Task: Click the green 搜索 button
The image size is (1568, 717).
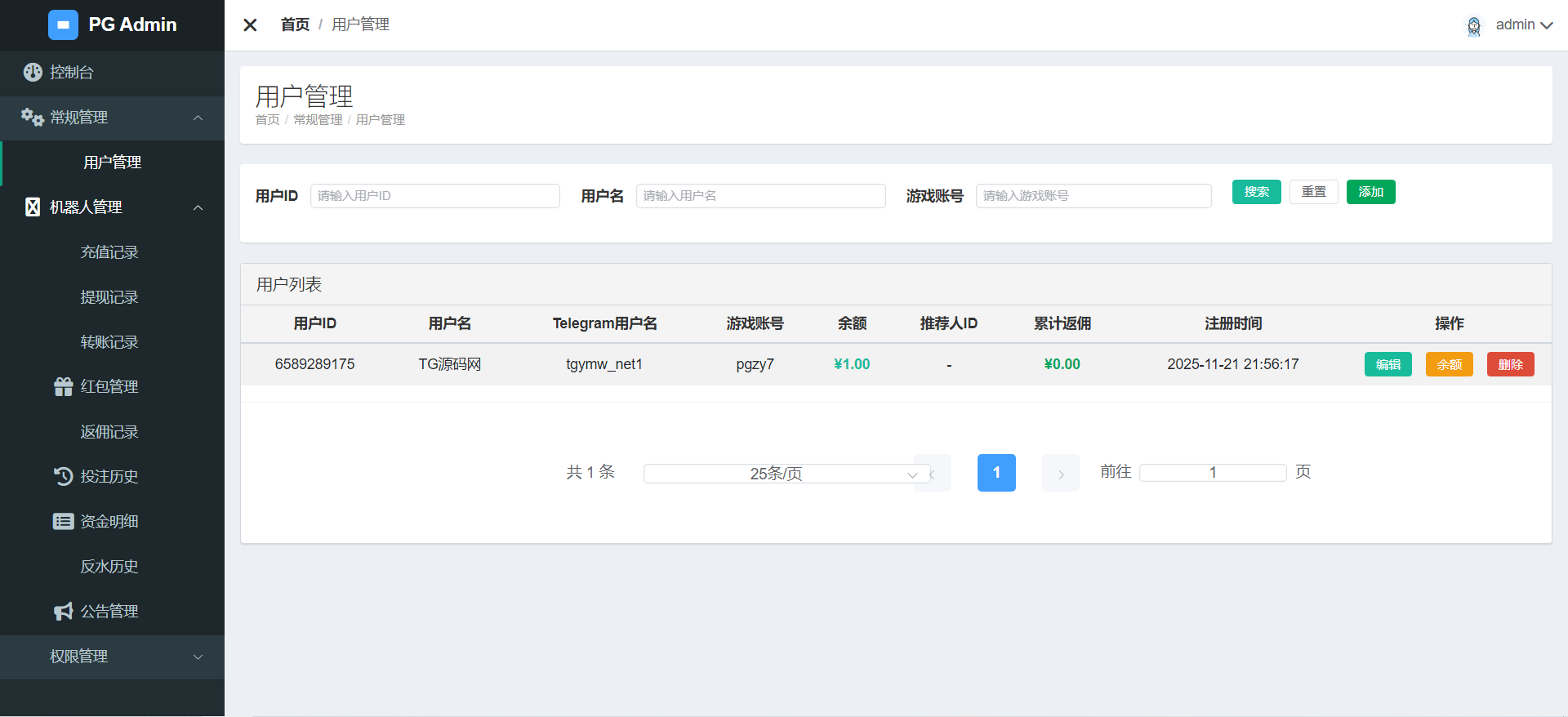Action: tap(1256, 192)
